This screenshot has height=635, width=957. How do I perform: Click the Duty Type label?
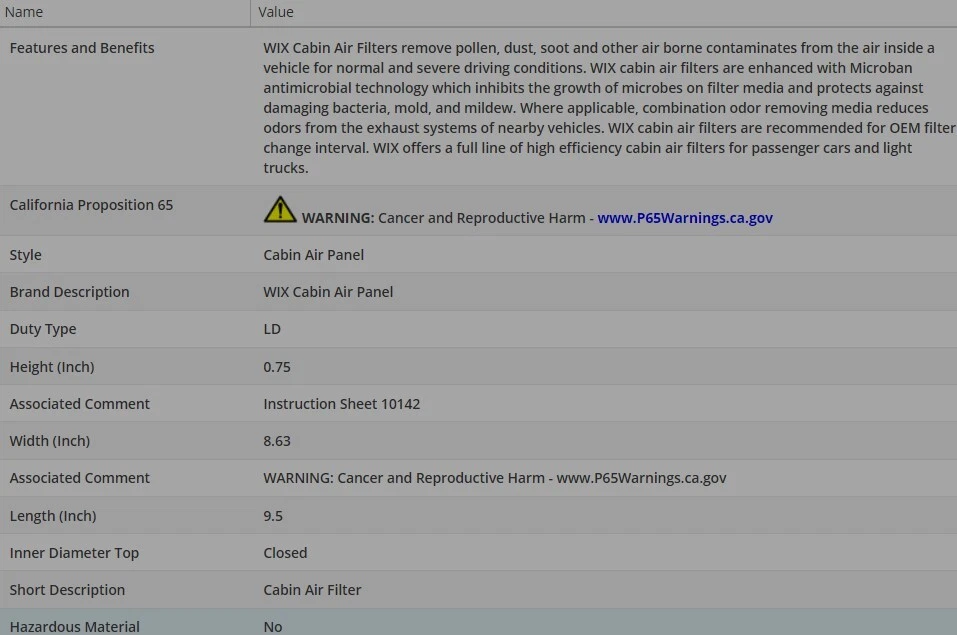point(43,329)
